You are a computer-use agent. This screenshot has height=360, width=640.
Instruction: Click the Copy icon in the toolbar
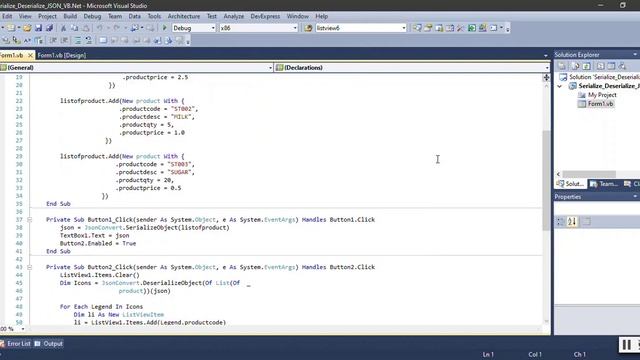tap(75, 28)
